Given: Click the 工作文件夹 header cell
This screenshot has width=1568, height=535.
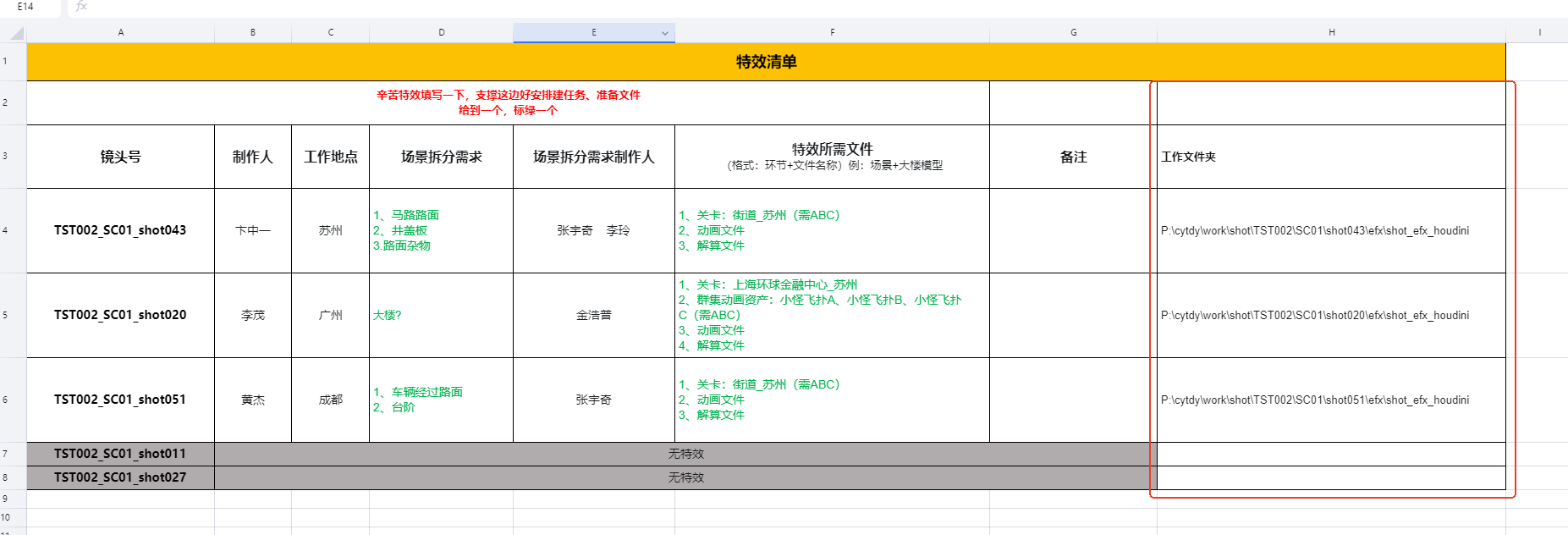Looking at the screenshot, I should [1330, 157].
